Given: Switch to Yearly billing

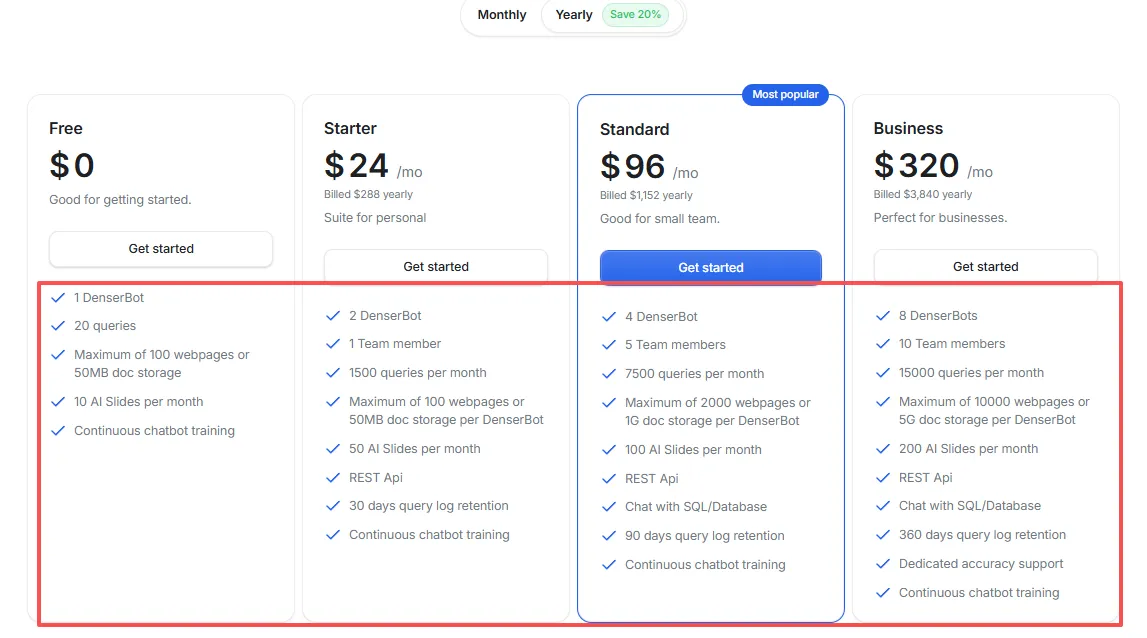Looking at the screenshot, I should (573, 15).
